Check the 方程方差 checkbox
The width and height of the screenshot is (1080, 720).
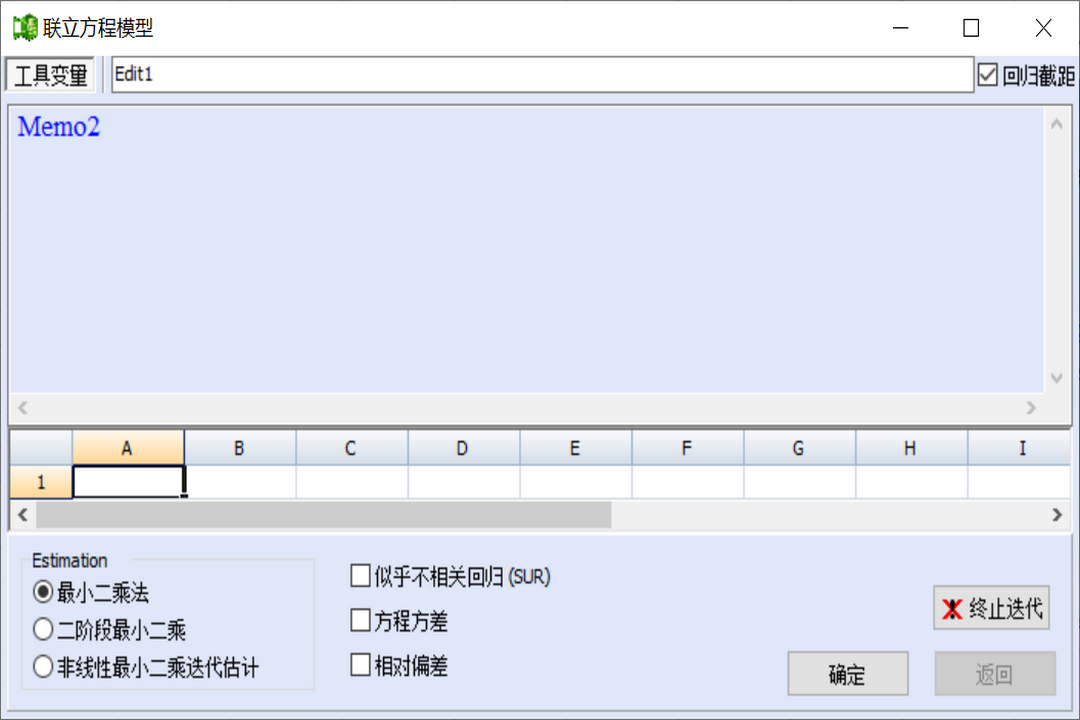point(360,621)
